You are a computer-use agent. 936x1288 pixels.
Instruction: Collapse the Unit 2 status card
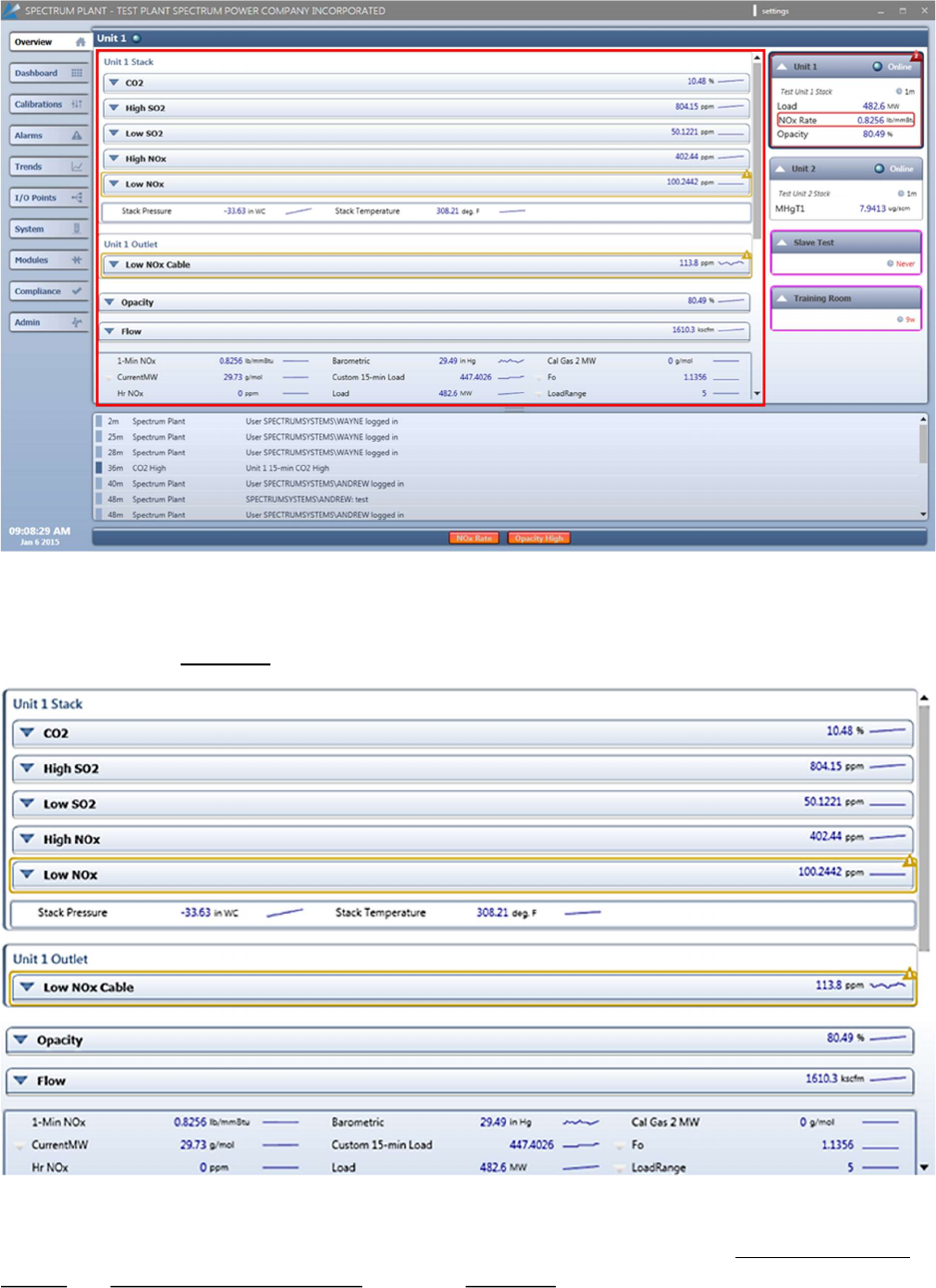click(x=781, y=169)
